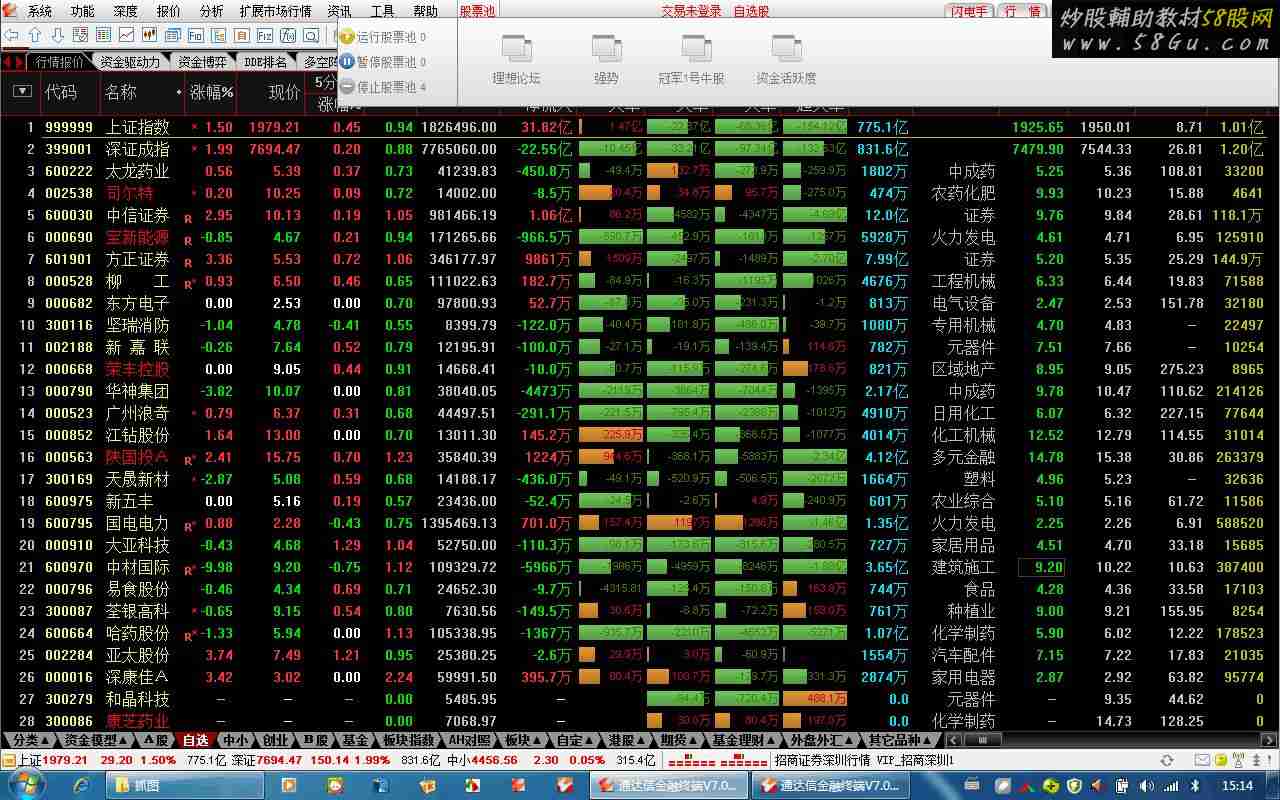Image resolution: width=1280 pixels, height=800 pixels.
Task: Select stock row 601901 方正证券
Action: 640,259
